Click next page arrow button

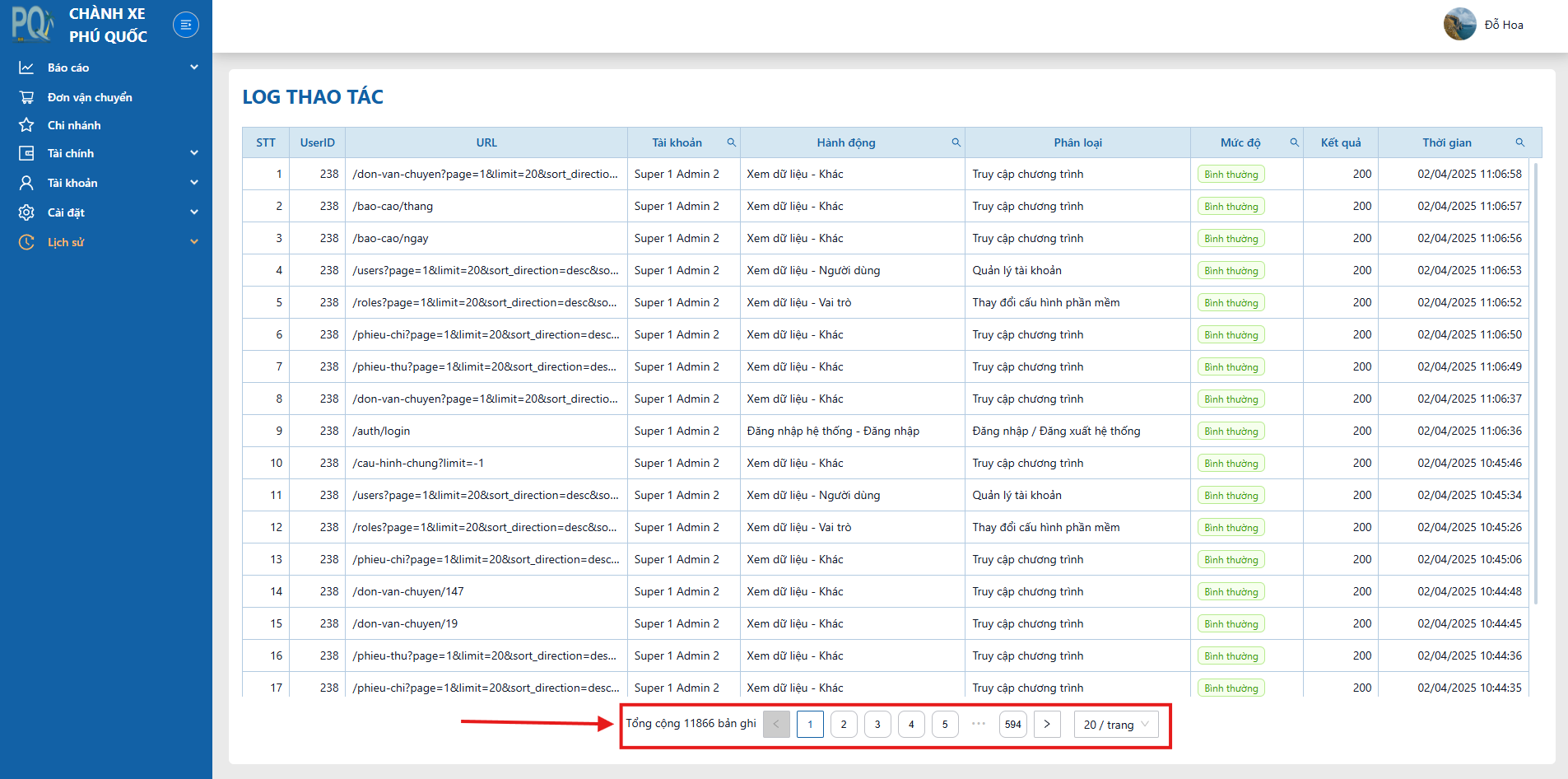click(x=1047, y=725)
